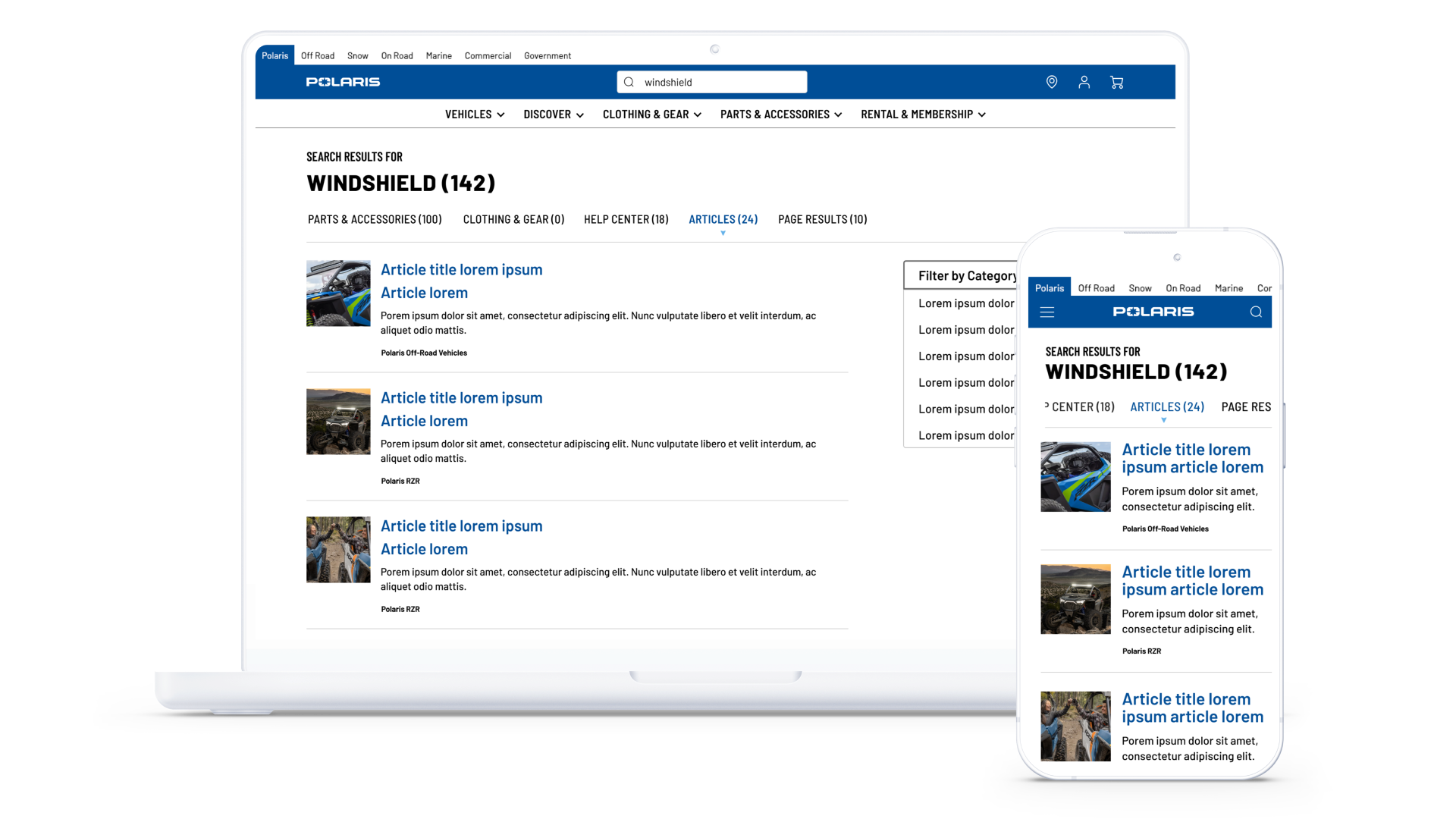The height and width of the screenshot is (819, 1456).
Task: Open Parts & Accessories navigation dropdown
Action: pyautogui.click(x=781, y=115)
